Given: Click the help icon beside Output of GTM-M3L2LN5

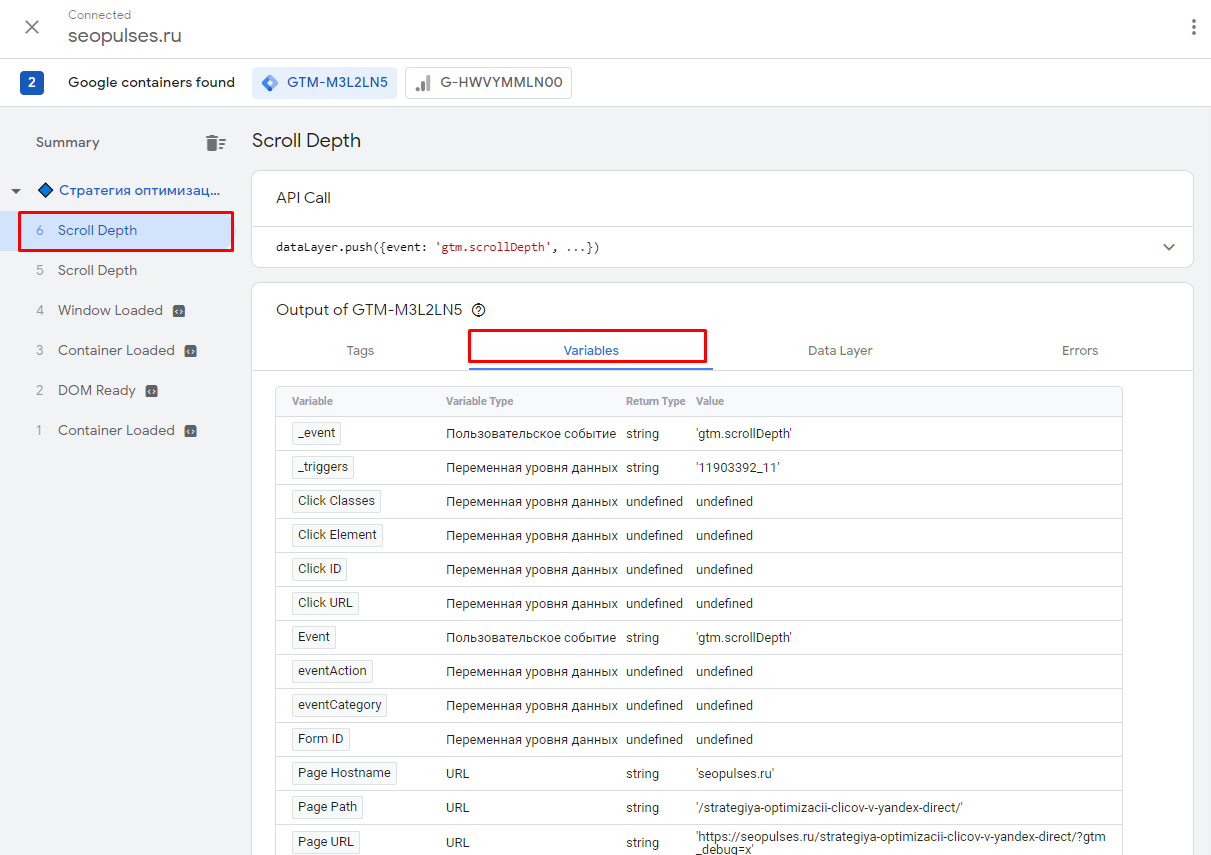Looking at the screenshot, I should point(478,310).
